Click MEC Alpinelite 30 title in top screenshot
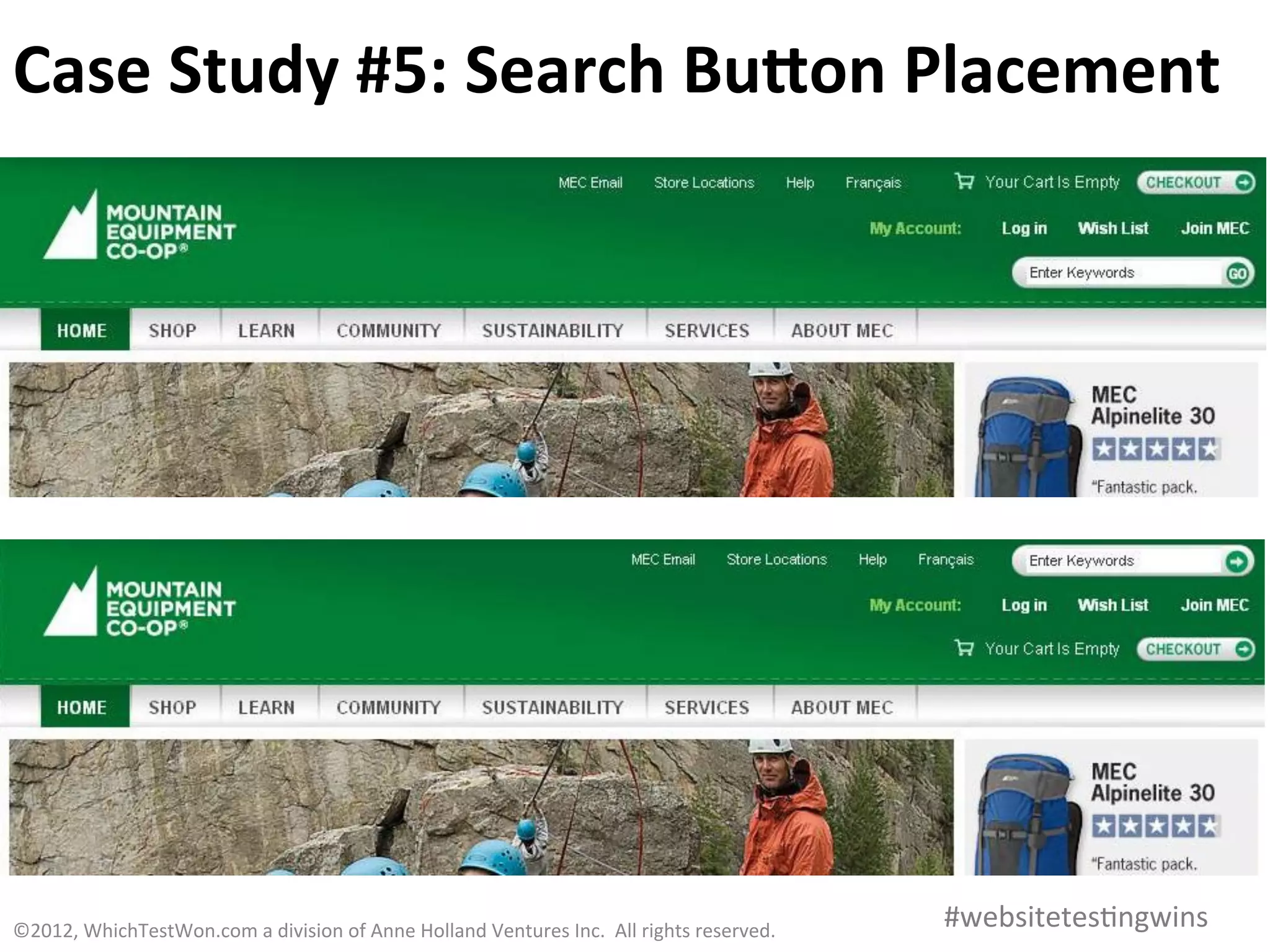This screenshot has width=1270, height=952. tap(1152, 405)
